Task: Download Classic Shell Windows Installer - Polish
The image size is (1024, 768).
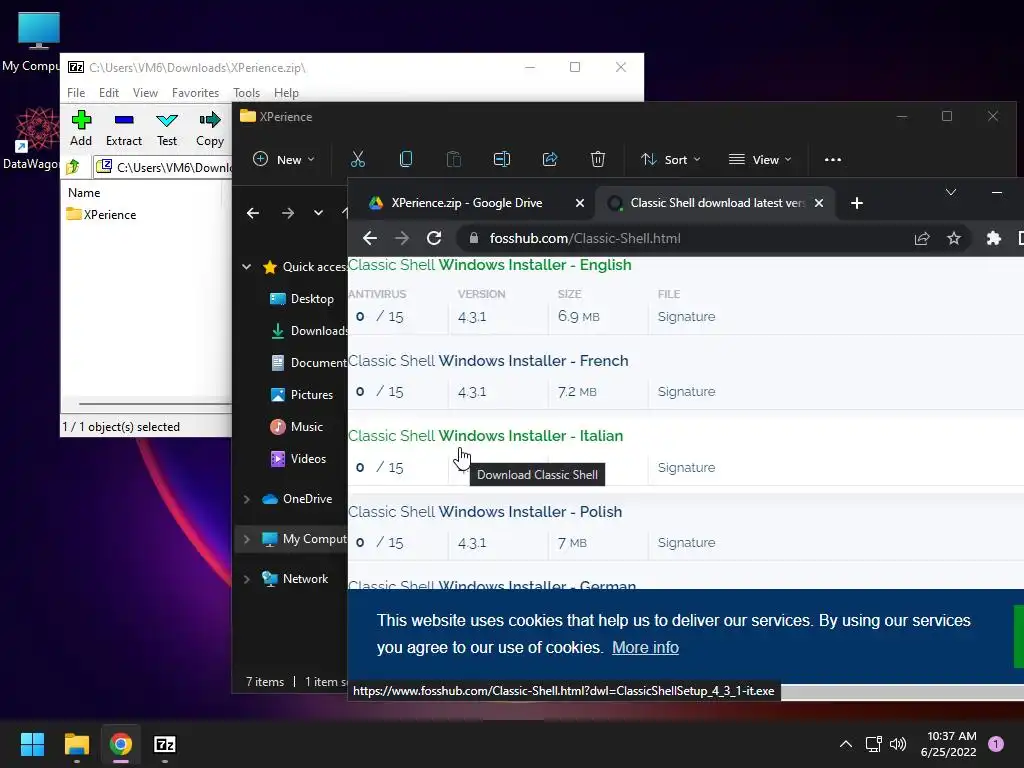Action: pyautogui.click(x=485, y=511)
